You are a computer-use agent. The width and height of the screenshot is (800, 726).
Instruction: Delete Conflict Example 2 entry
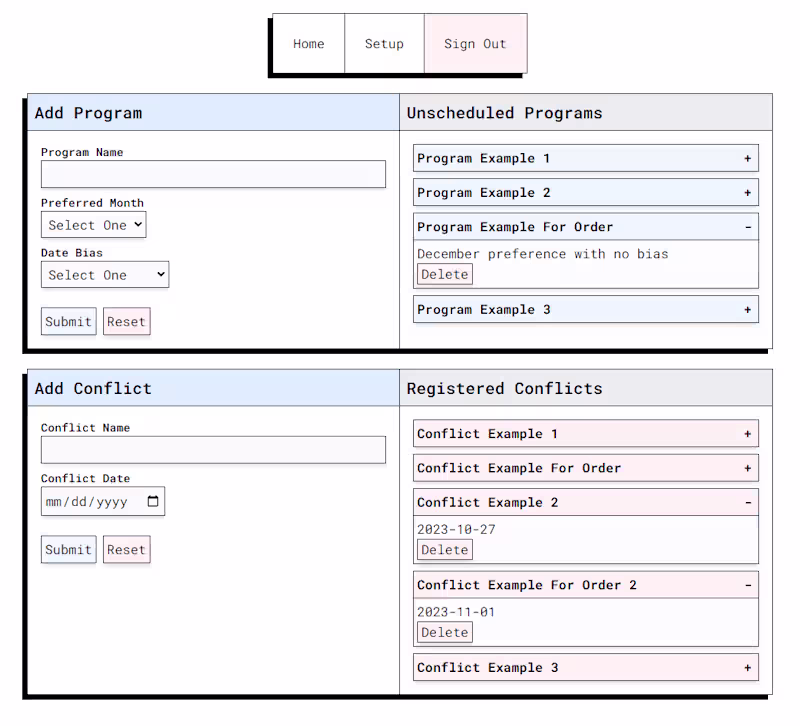tap(445, 550)
